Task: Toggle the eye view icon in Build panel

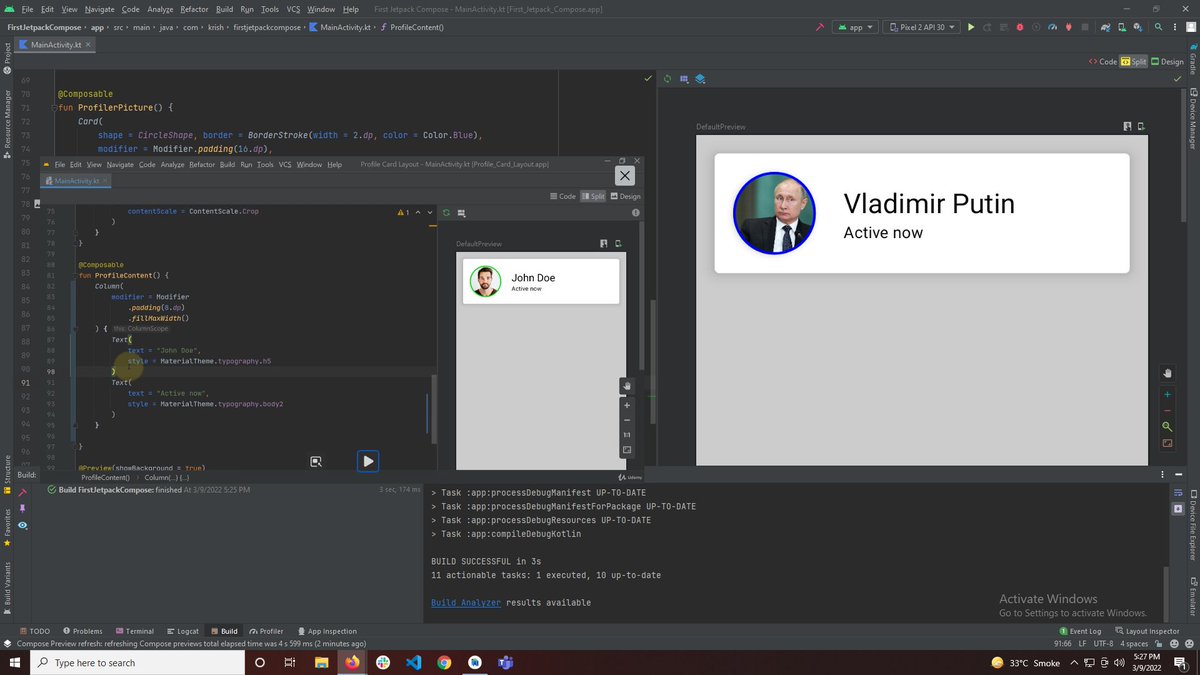Action: pyautogui.click(x=22, y=525)
